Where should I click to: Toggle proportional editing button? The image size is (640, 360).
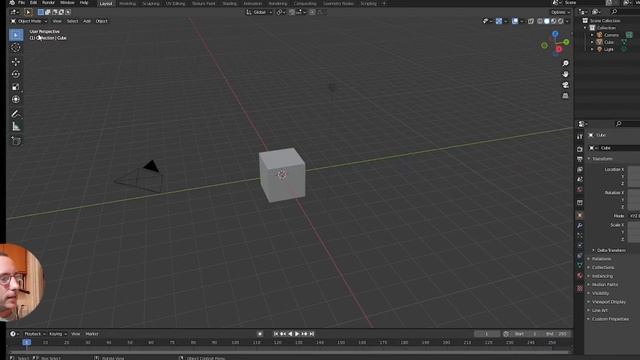coord(312,12)
